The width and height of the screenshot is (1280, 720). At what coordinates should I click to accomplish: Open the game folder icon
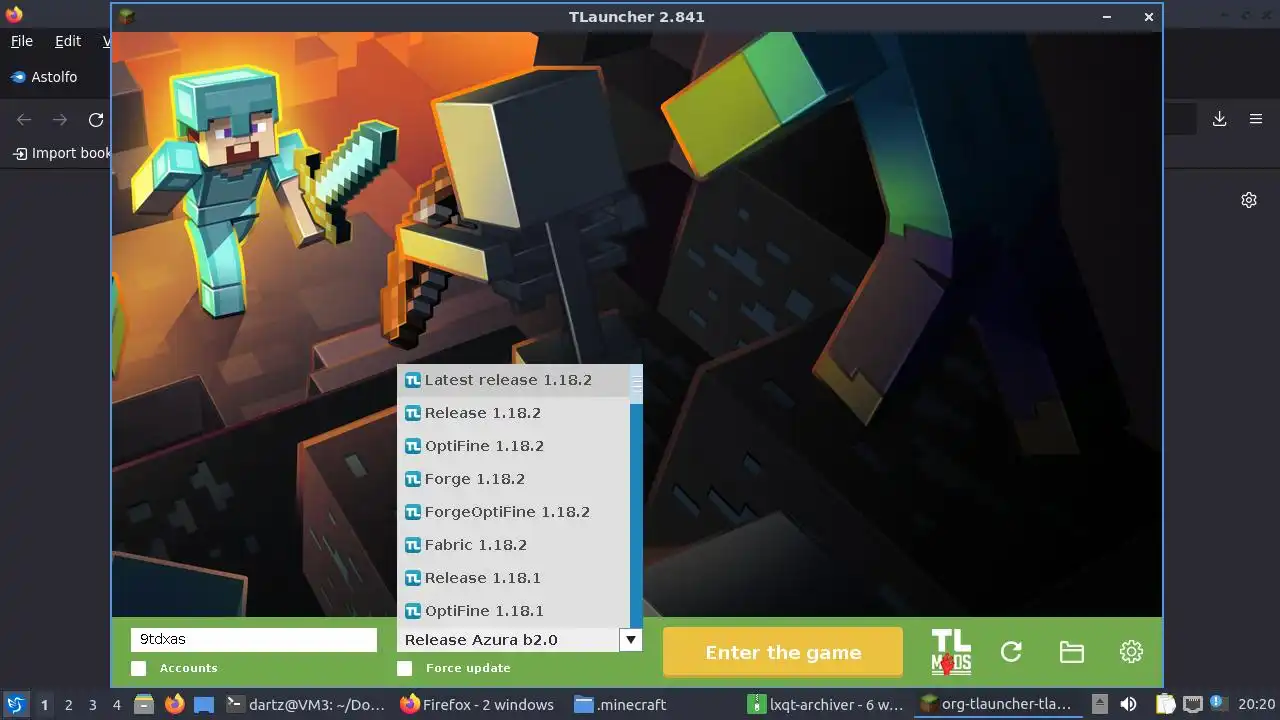[x=1071, y=652]
